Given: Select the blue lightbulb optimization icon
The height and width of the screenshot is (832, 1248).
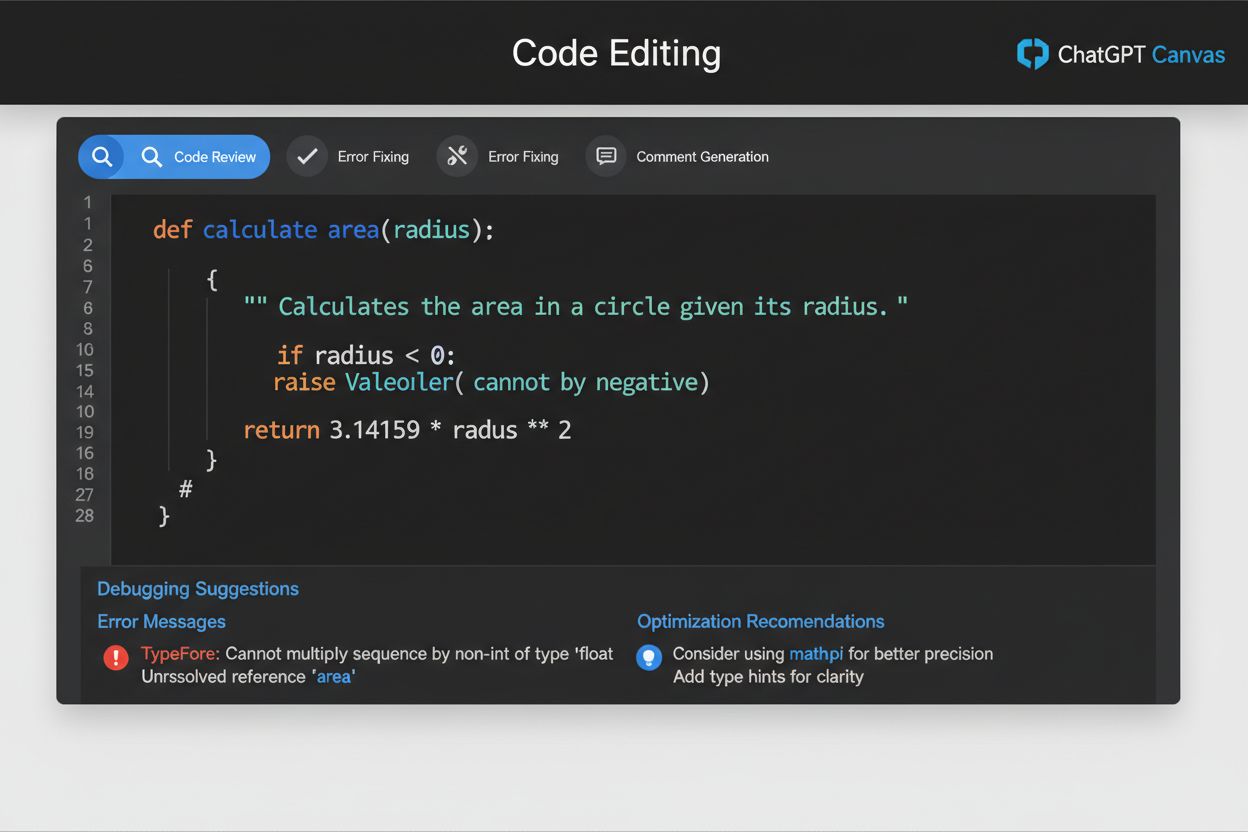Looking at the screenshot, I should pos(648,658).
